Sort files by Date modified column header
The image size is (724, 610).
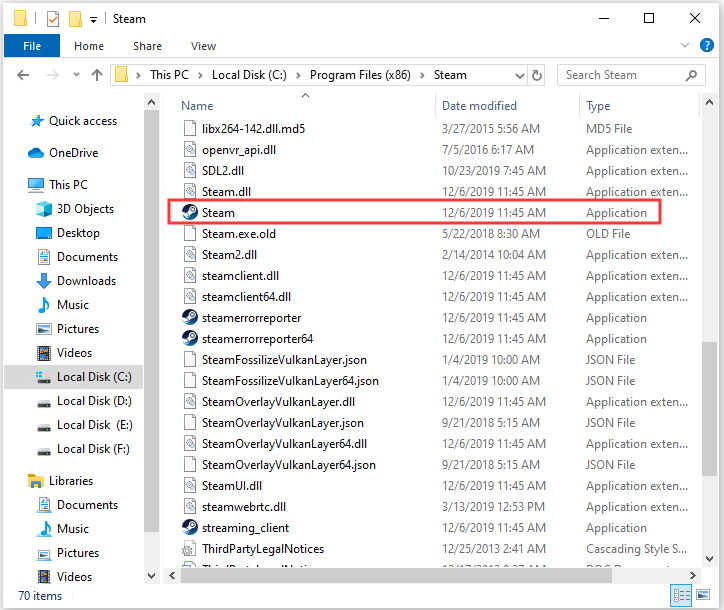479,106
